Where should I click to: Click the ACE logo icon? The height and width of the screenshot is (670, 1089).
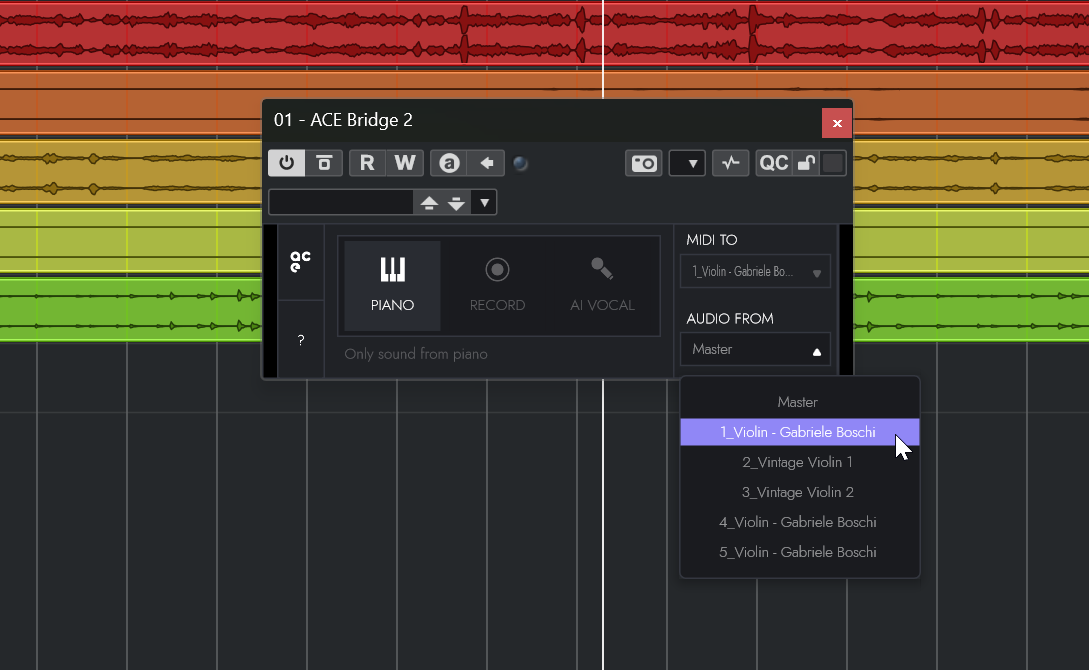click(x=301, y=262)
